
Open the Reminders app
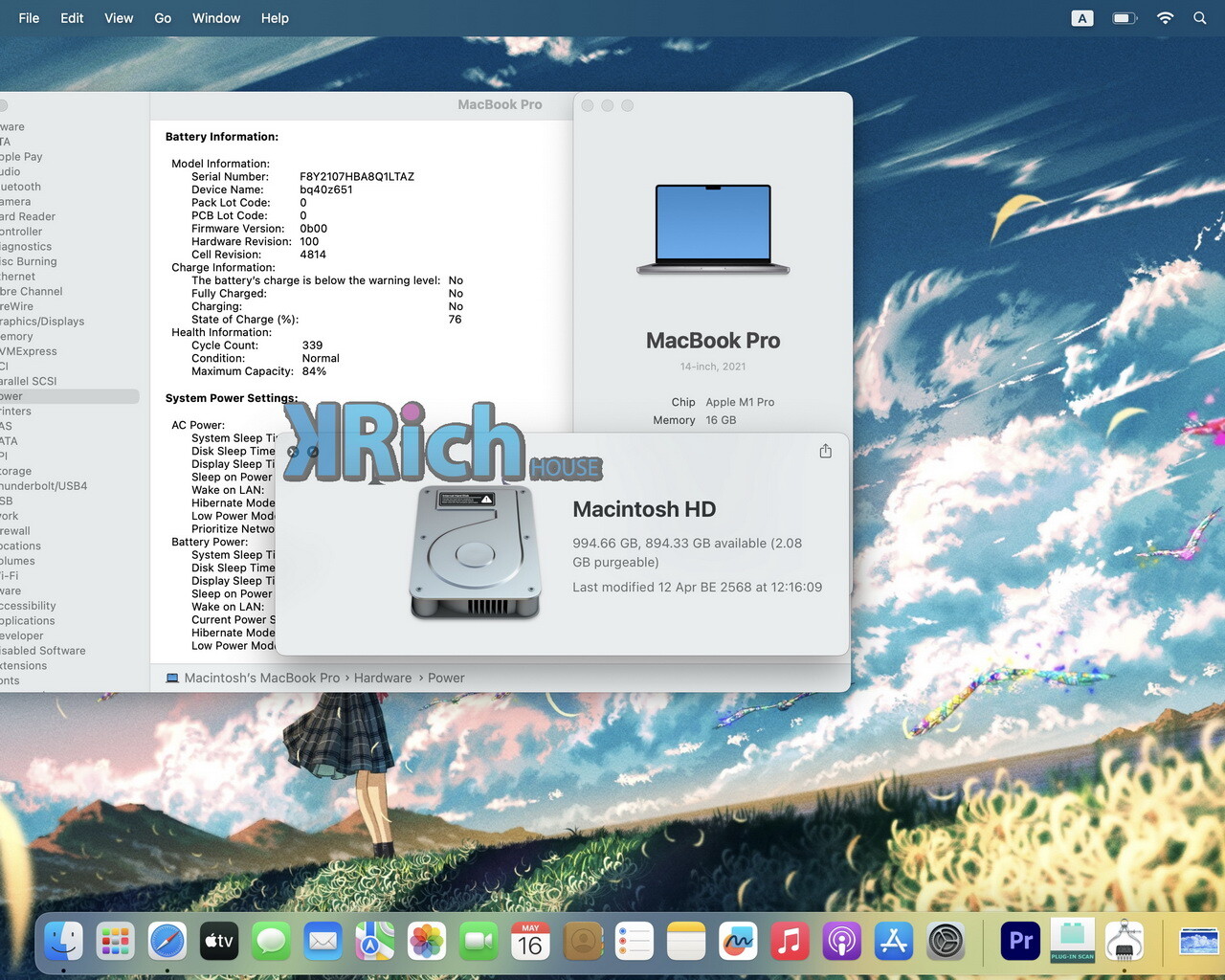(x=635, y=942)
